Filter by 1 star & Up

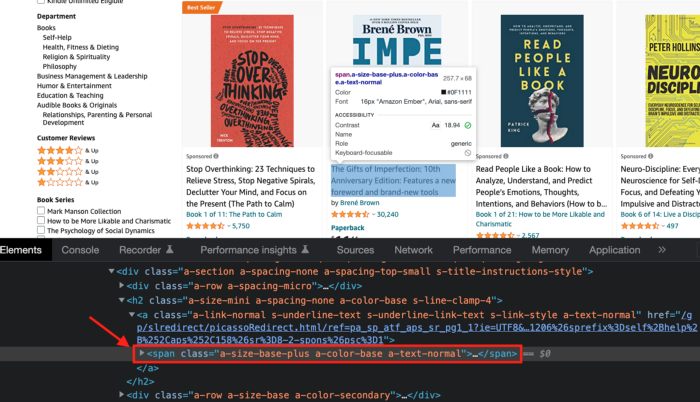[68, 182]
